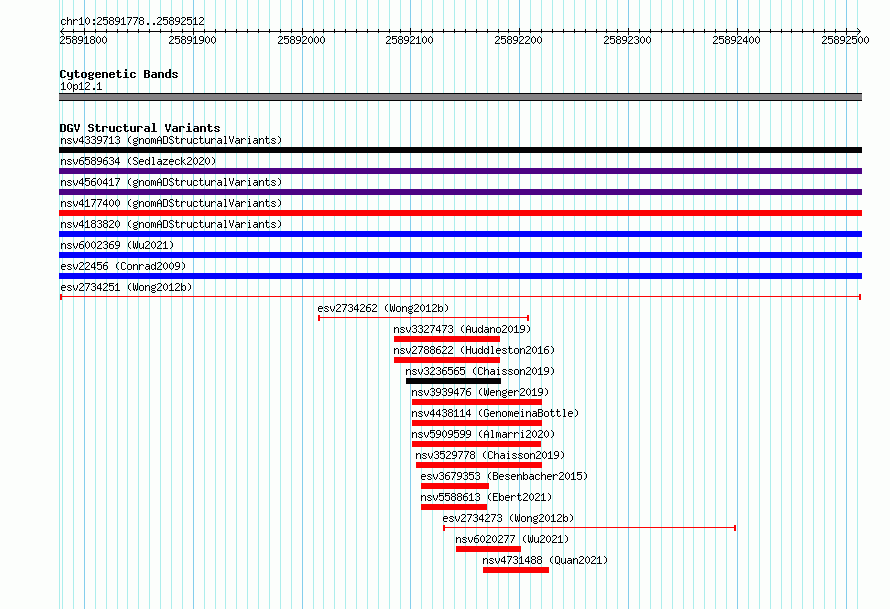The height and width of the screenshot is (609, 890).
Task: Select the red bar under nsv4177400
Action: click(x=460, y=213)
